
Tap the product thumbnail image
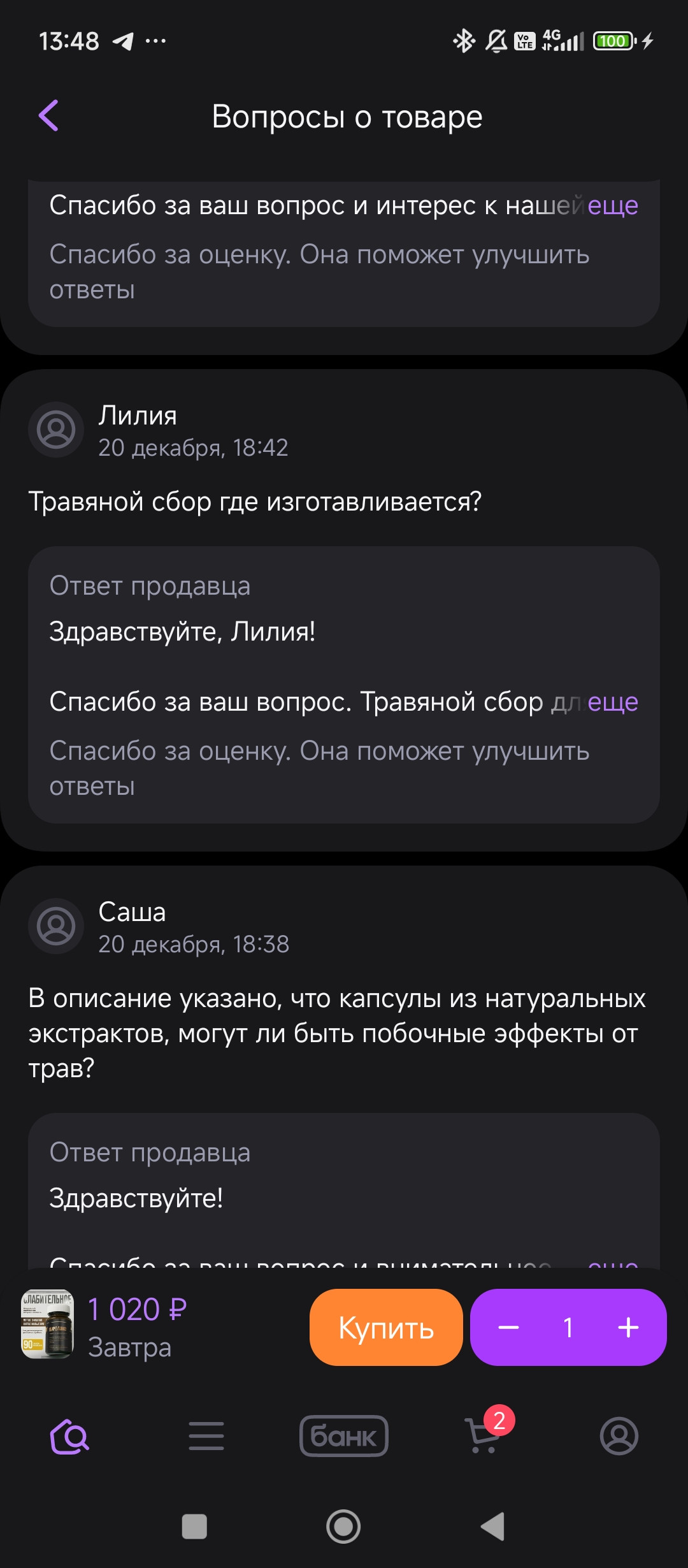click(x=48, y=1325)
